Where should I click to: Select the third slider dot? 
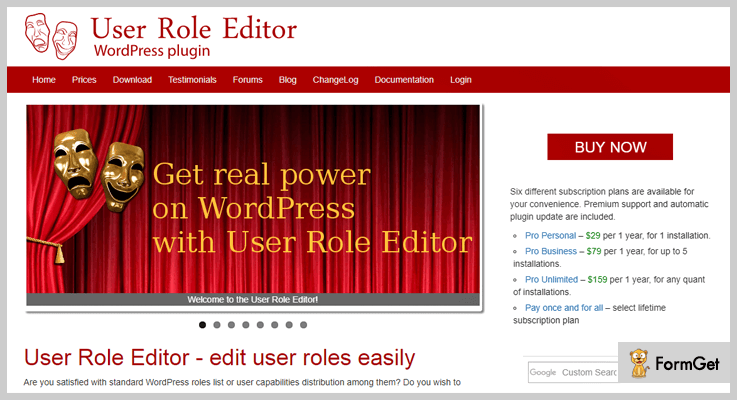[231, 325]
